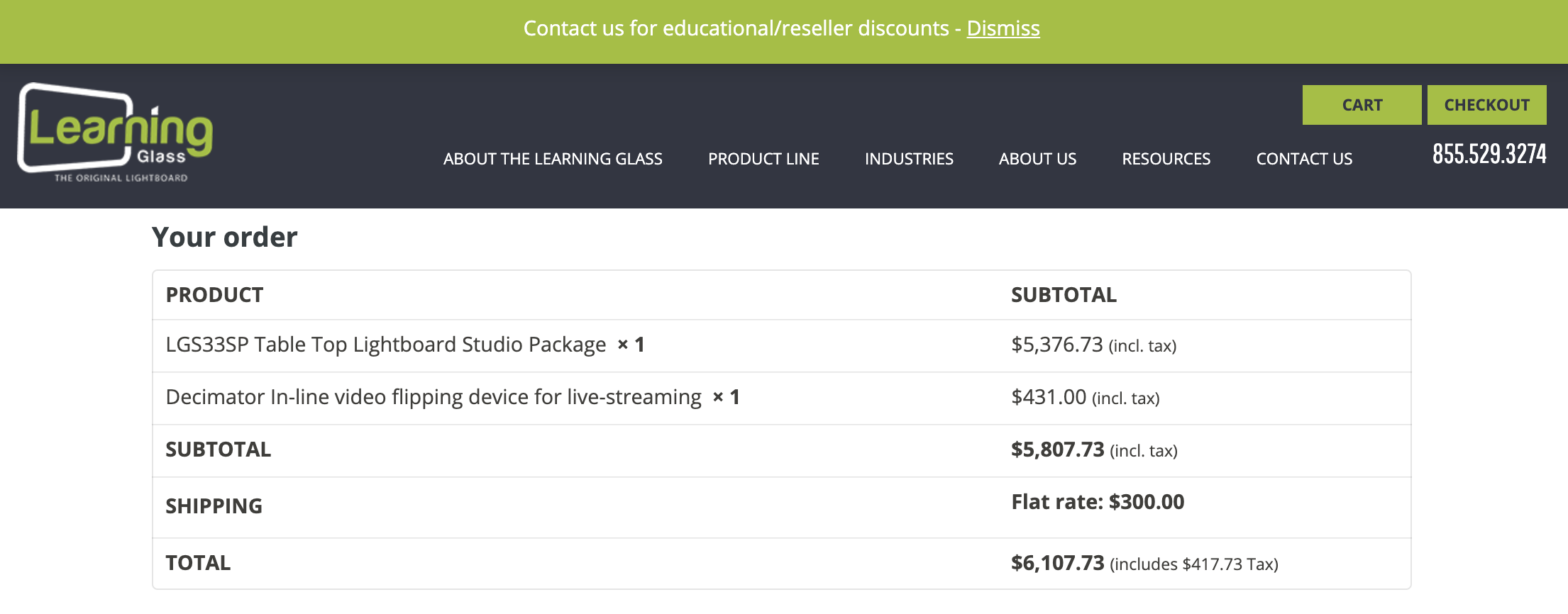Click the Your order heading

[x=225, y=238]
